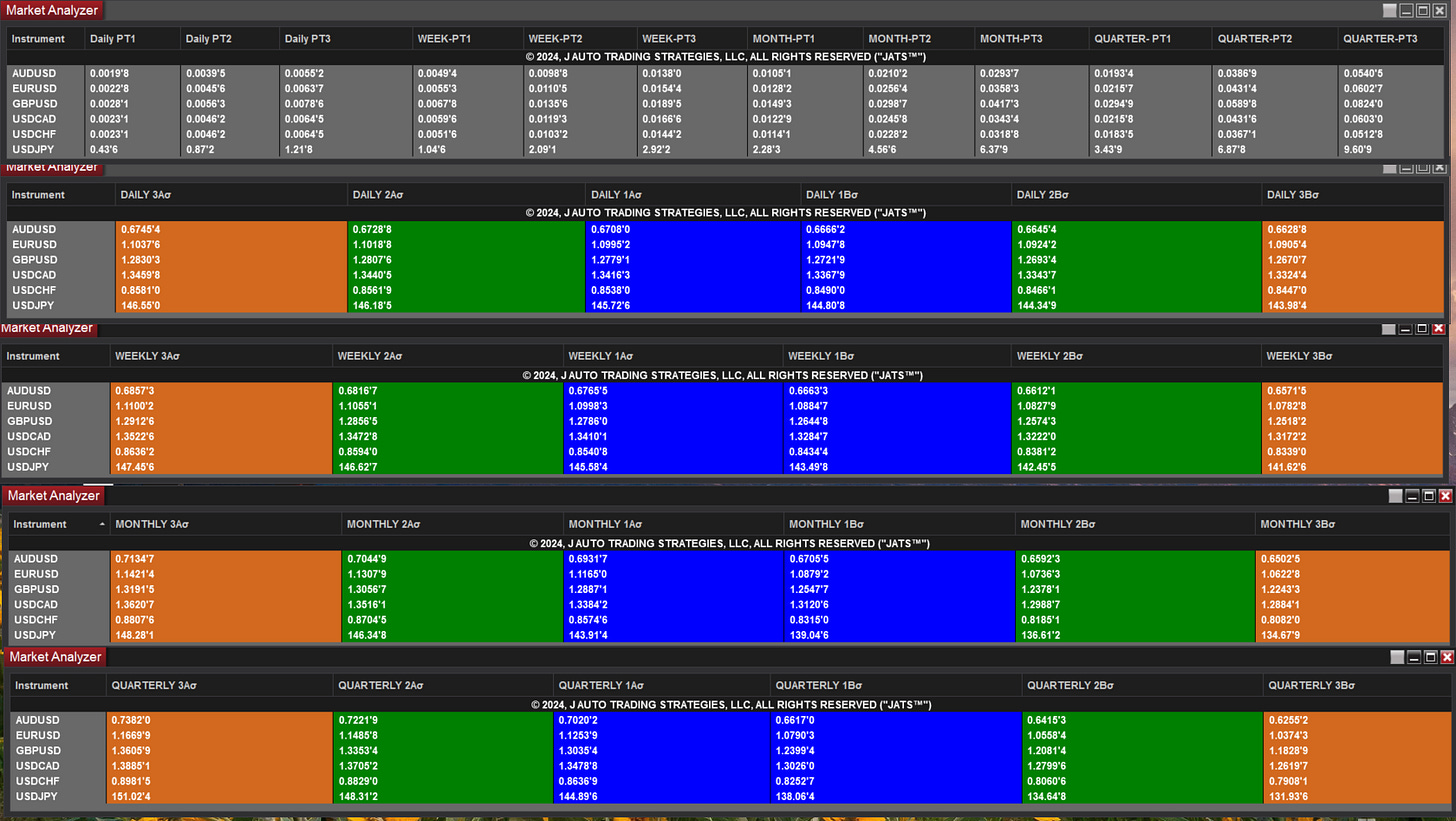The width and height of the screenshot is (1456, 821).
Task: Click the blue cell with value 1.2779'1
Action: coord(694,259)
